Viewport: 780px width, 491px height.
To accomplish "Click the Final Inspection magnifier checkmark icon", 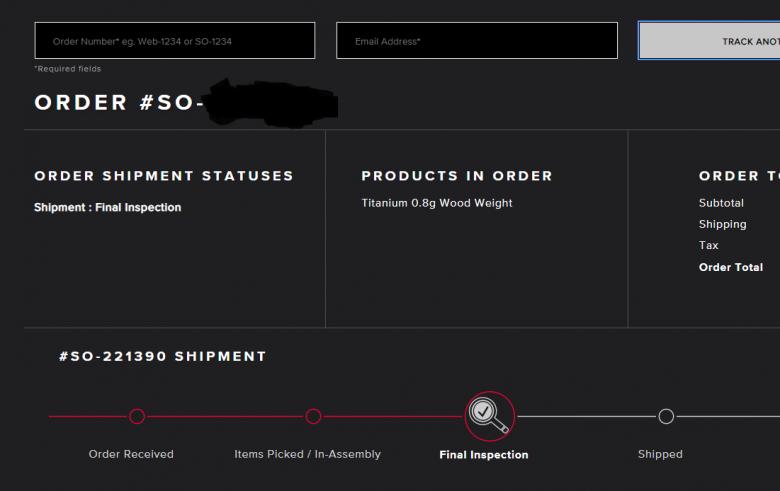I will click(489, 415).
